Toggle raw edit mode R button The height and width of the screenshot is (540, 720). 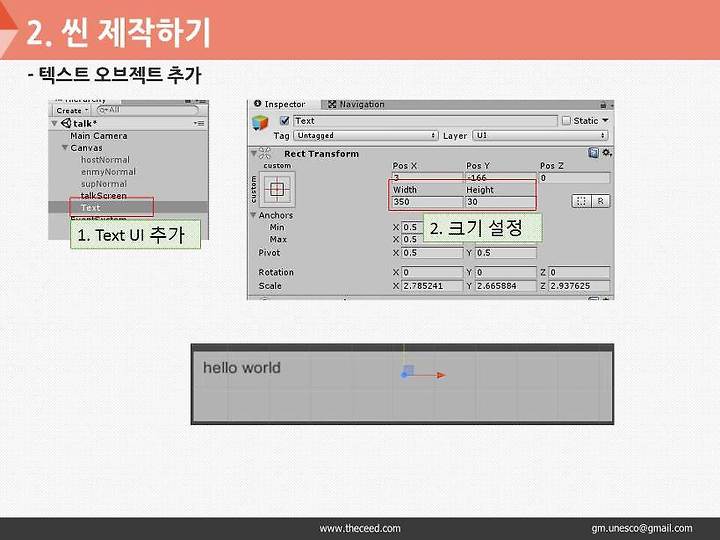pos(601,201)
